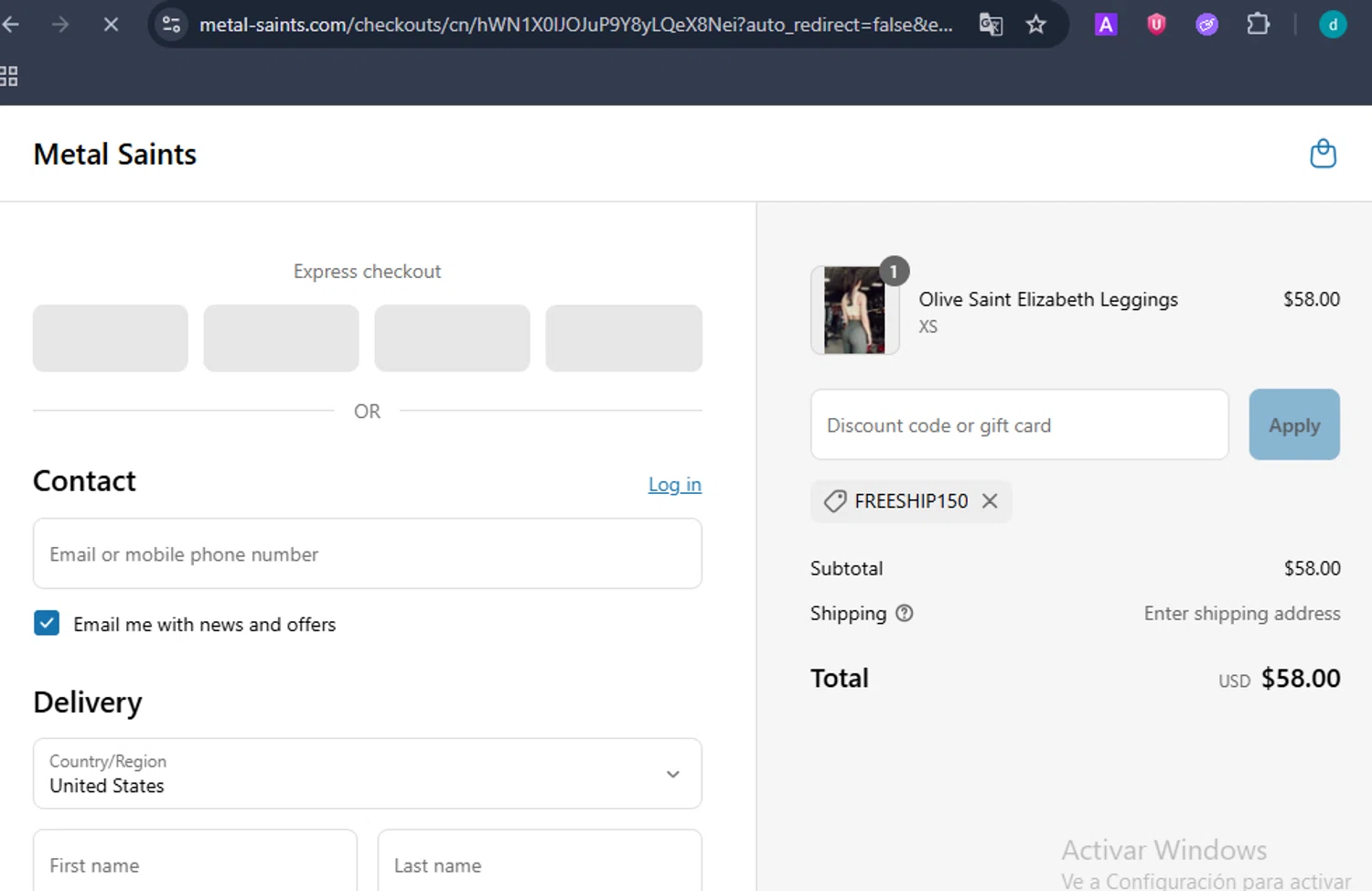Open the 'd' profile avatar
Image resolution: width=1372 pixels, height=891 pixels.
pyautogui.click(x=1333, y=25)
